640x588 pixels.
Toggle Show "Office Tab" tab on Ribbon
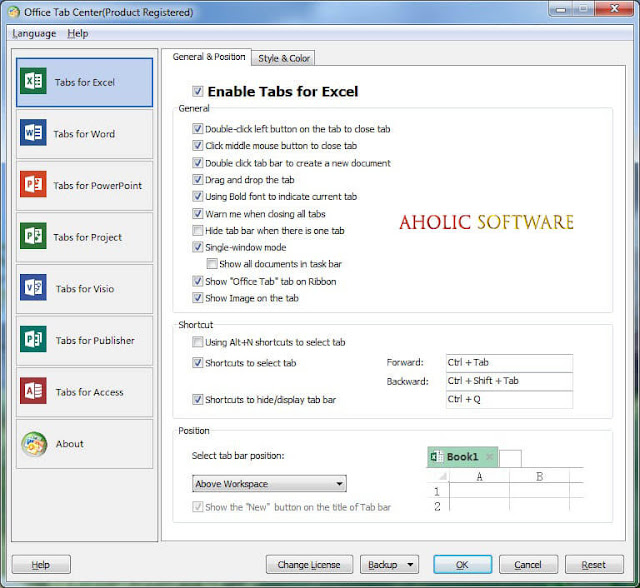(198, 281)
